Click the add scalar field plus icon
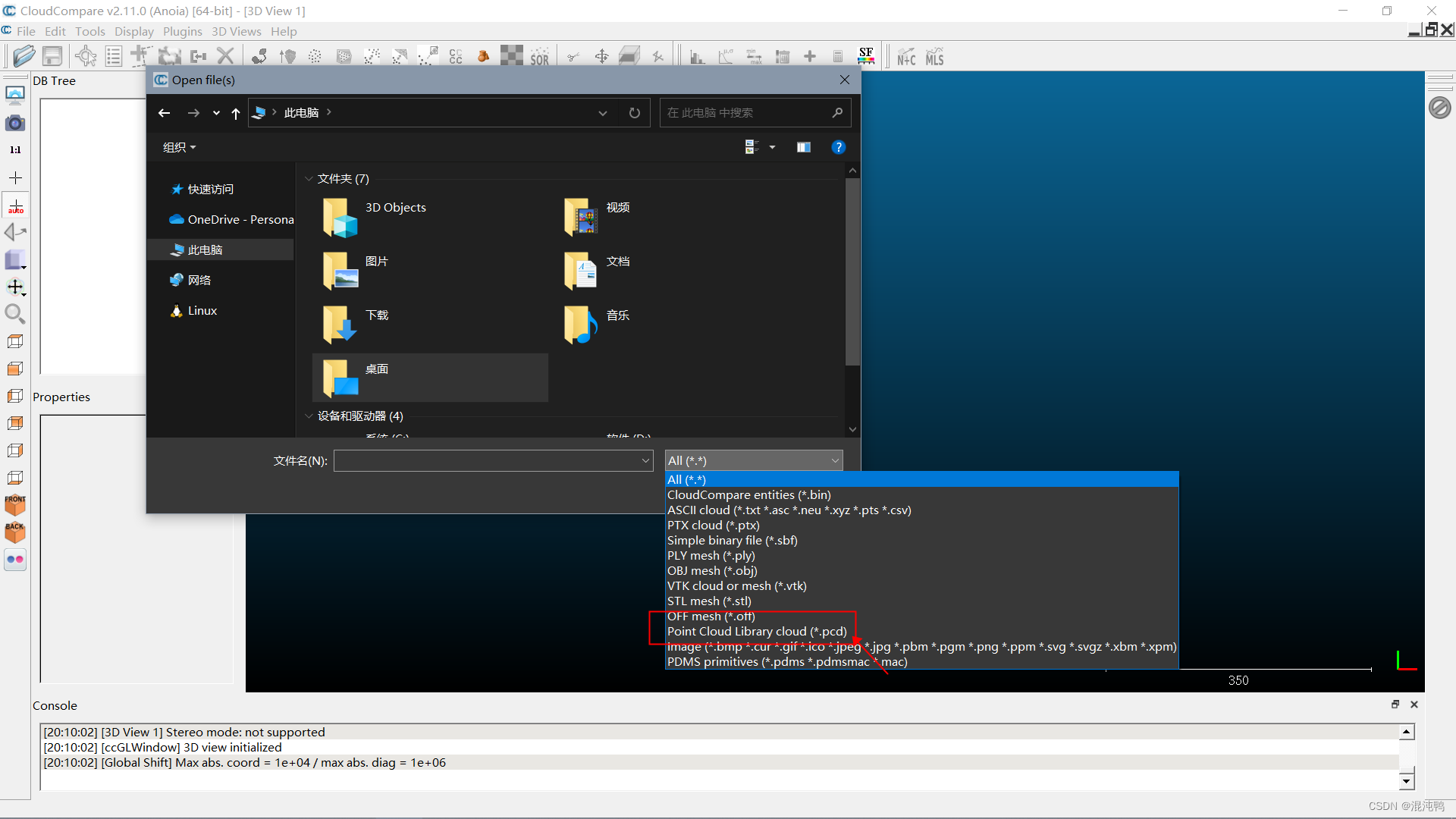The height and width of the screenshot is (819, 1456). pos(810,57)
